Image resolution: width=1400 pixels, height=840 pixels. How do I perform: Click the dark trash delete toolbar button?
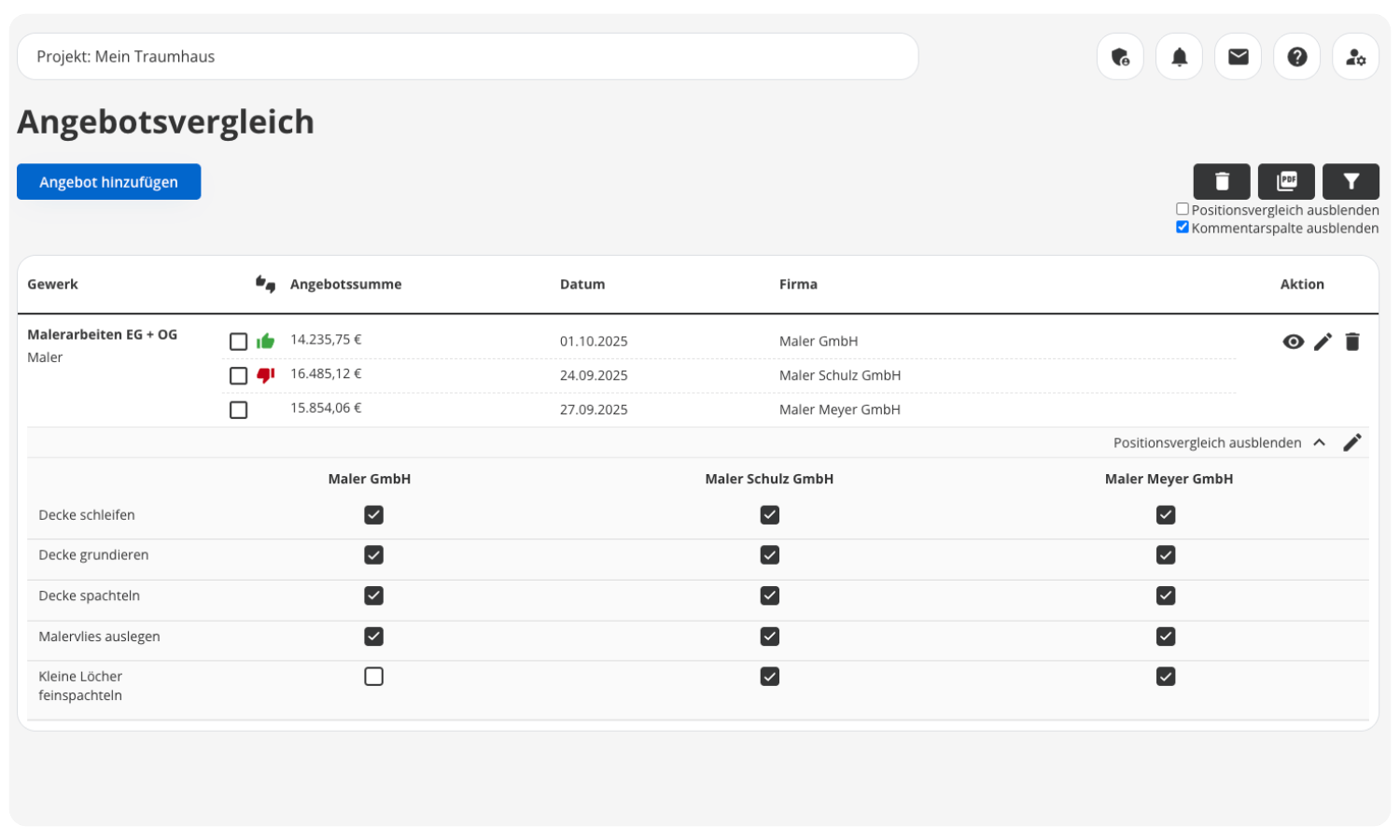[x=1221, y=181]
